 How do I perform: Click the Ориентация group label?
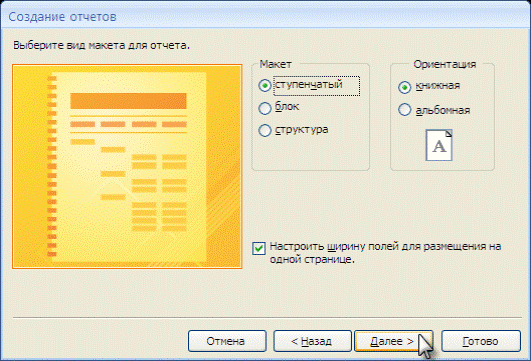pos(445,64)
